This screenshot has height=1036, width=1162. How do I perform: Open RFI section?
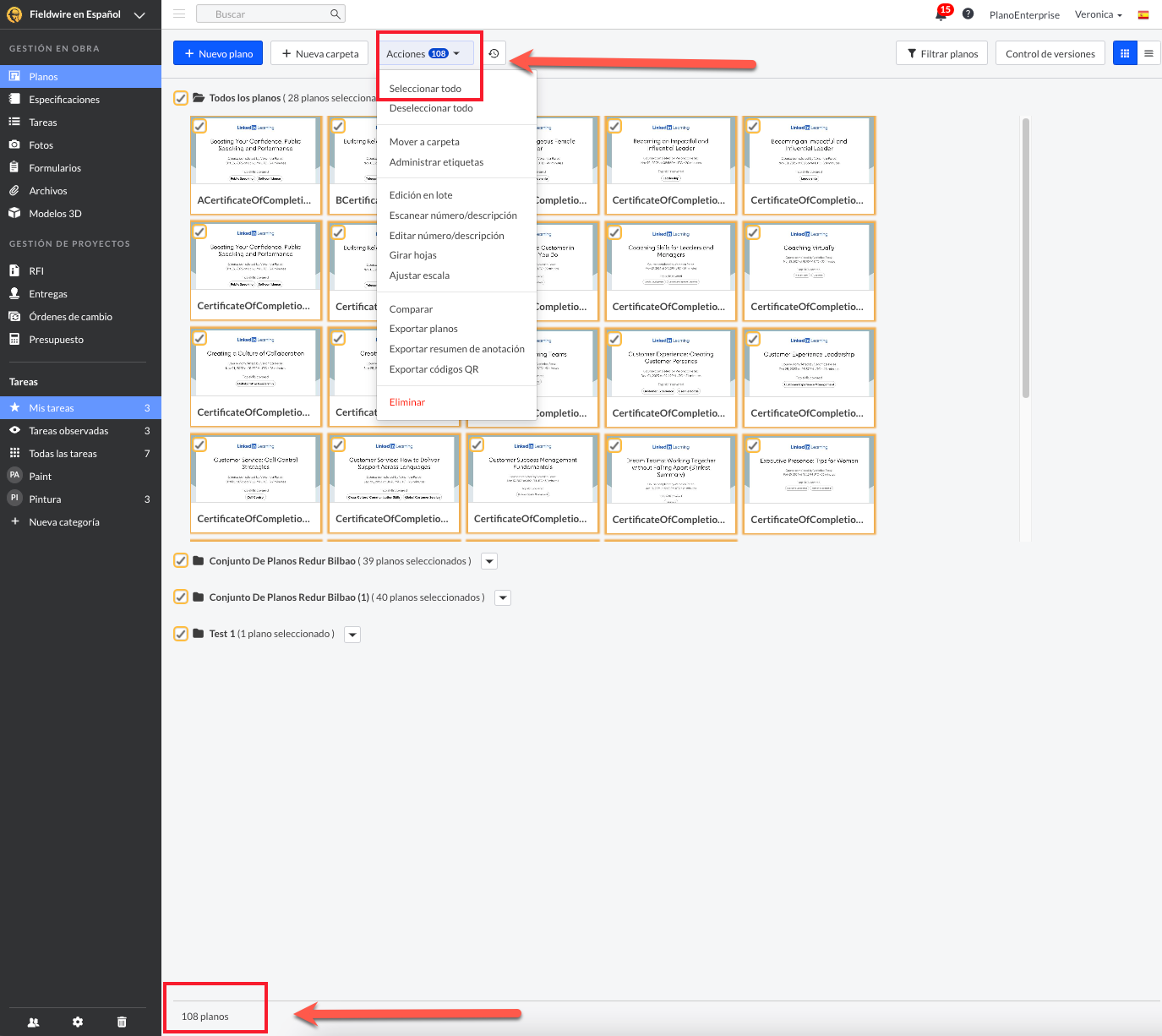click(80, 270)
